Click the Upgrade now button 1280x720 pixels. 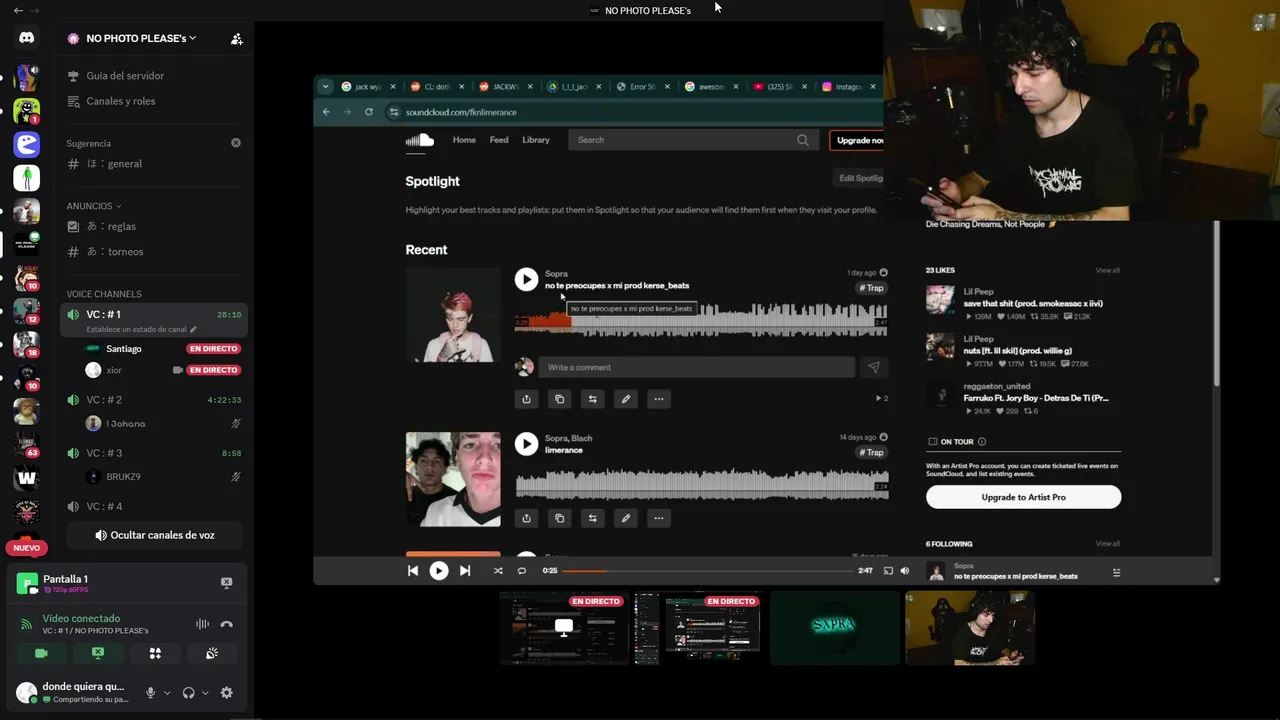pos(857,140)
